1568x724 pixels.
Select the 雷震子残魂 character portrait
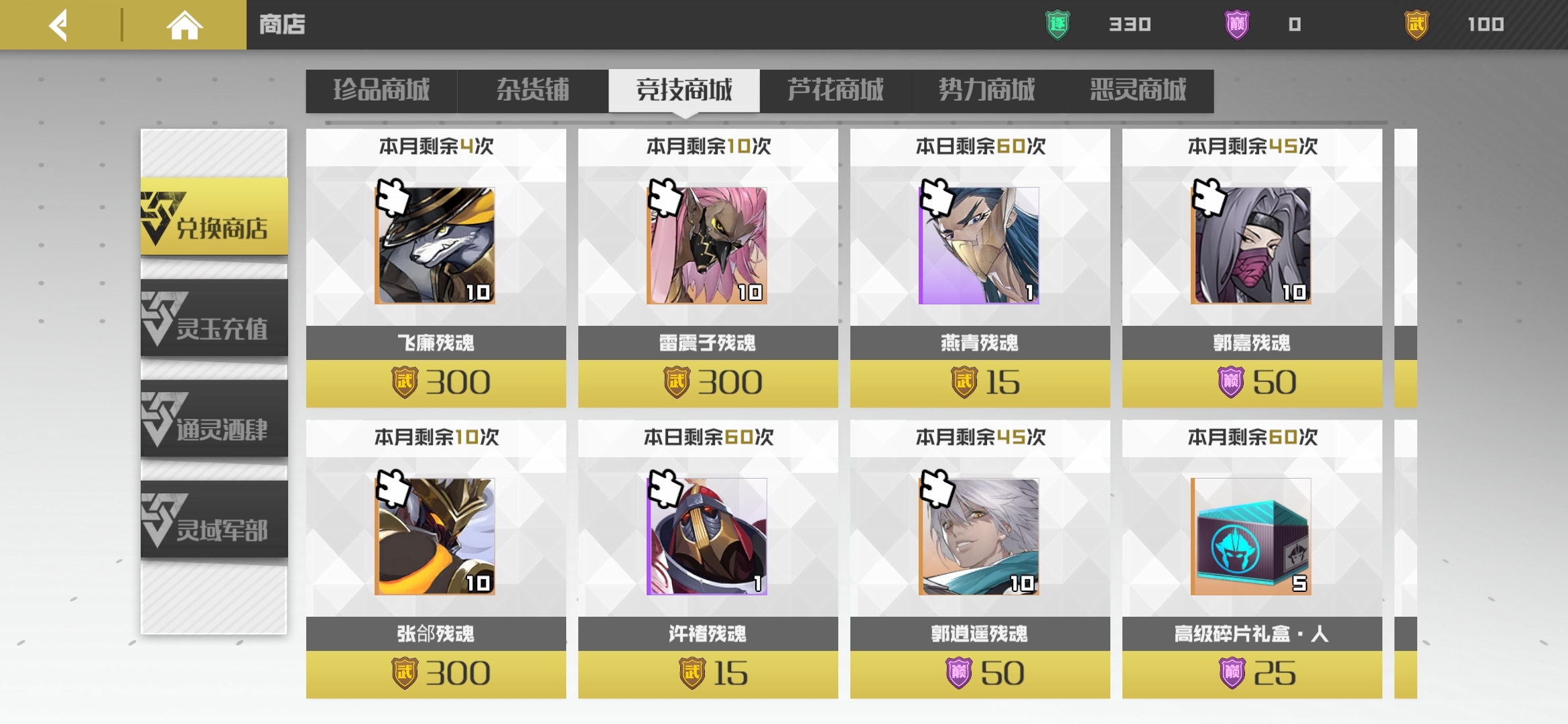(707, 245)
